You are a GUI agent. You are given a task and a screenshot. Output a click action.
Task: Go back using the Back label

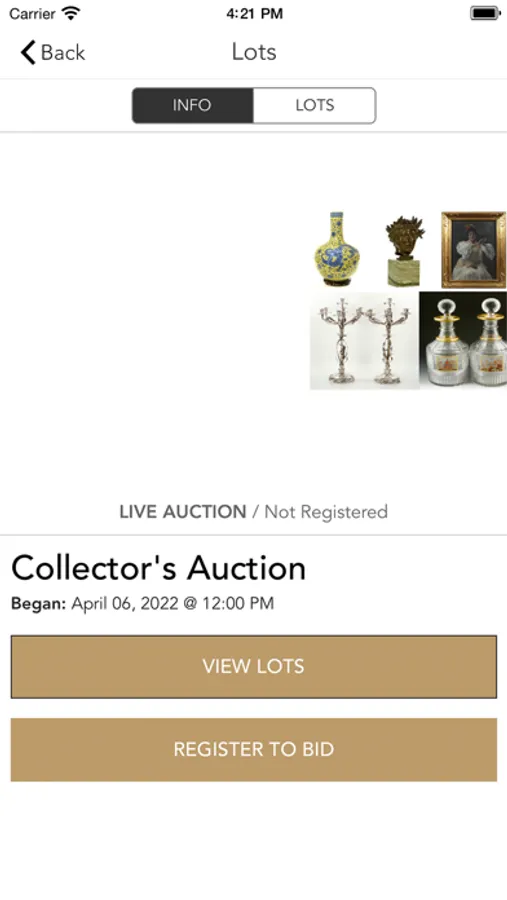pyautogui.click(x=63, y=53)
